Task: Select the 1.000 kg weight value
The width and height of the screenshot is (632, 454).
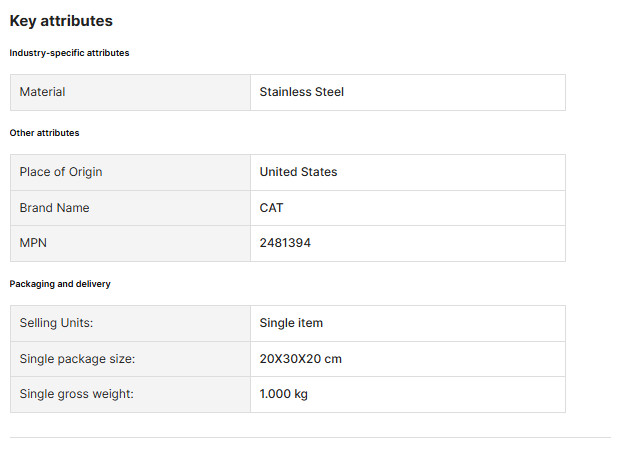Action: [x=283, y=394]
